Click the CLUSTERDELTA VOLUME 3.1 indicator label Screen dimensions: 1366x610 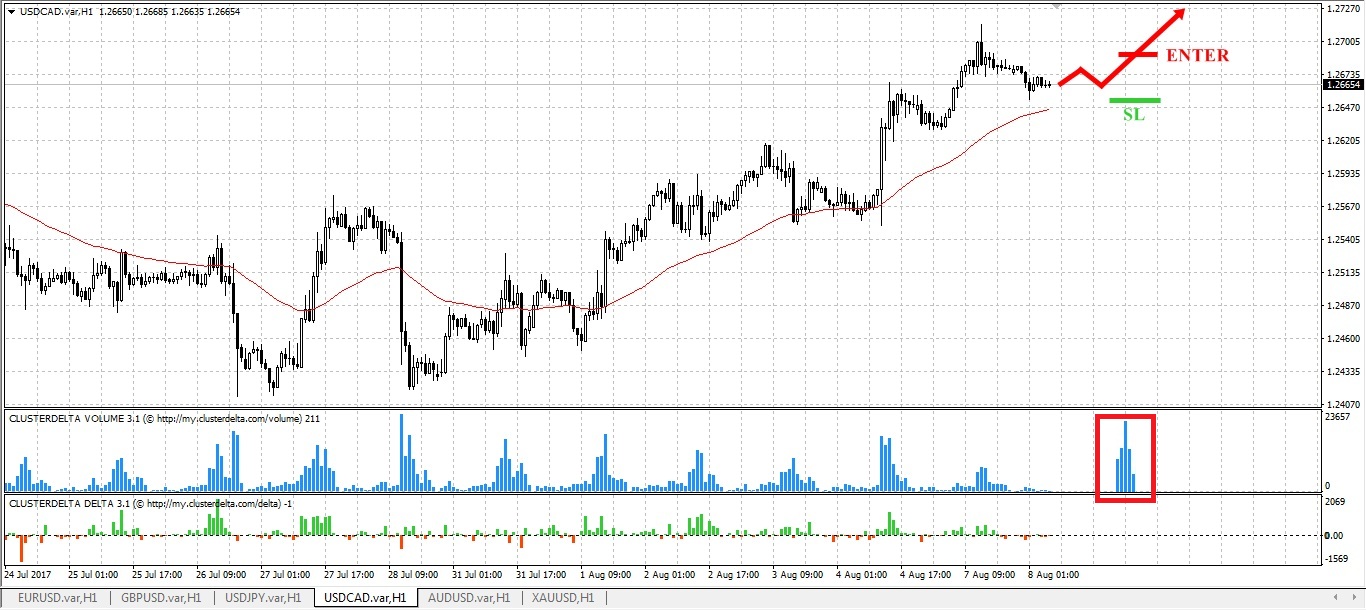pos(164,419)
